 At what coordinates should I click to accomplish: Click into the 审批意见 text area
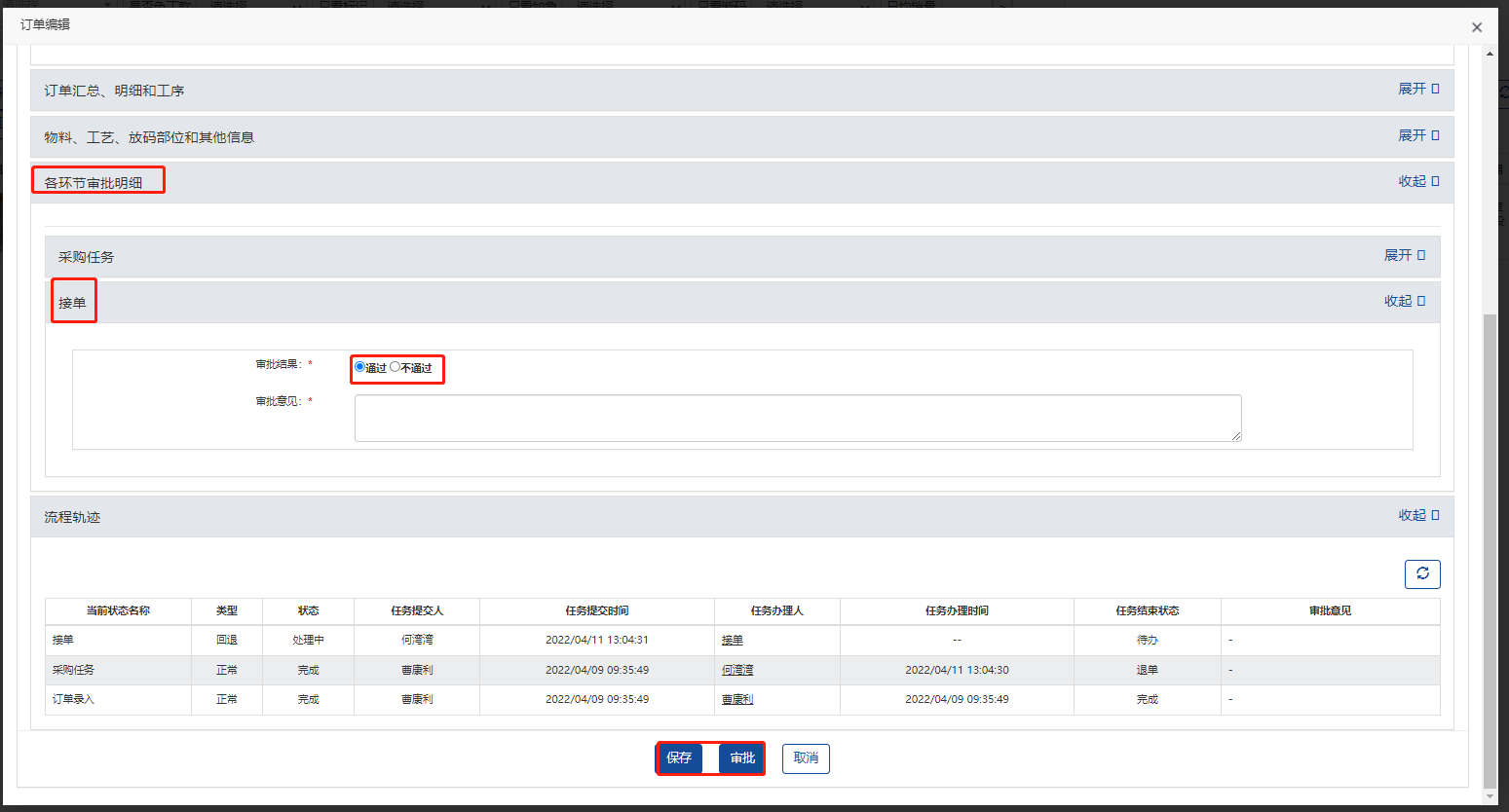point(797,418)
